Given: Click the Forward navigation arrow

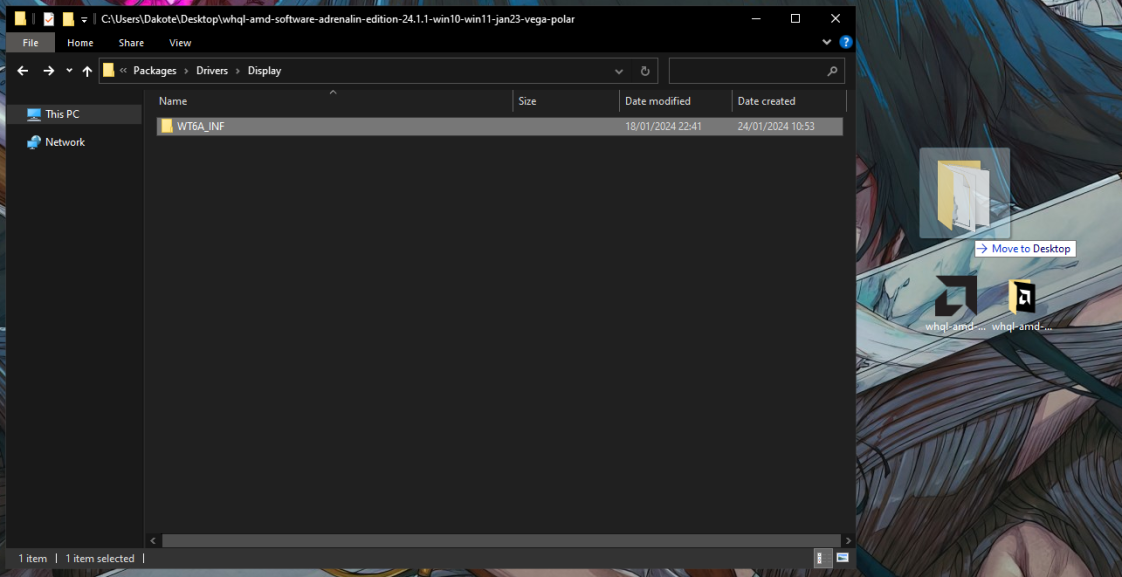Looking at the screenshot, I should (48, 71).
